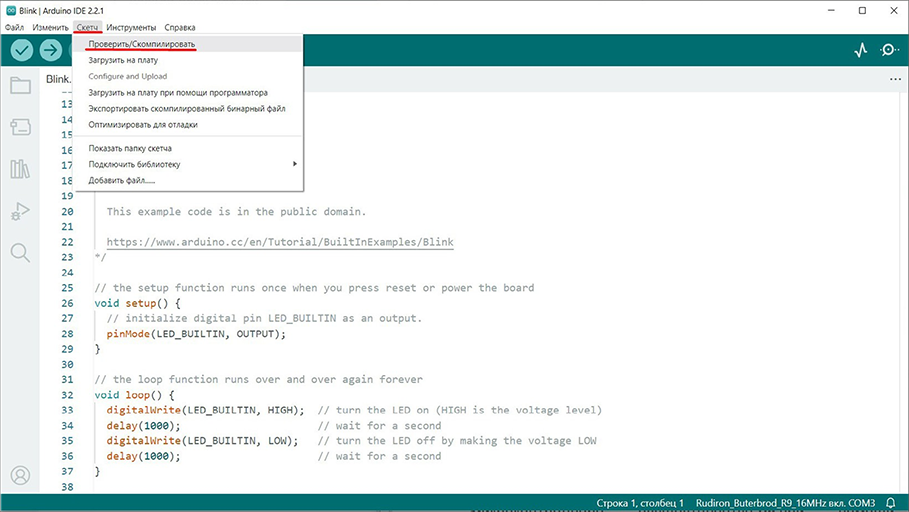The image size is (909, 512).
Task: Click the setup function comment on line 25
Action: tap(314, 288)
